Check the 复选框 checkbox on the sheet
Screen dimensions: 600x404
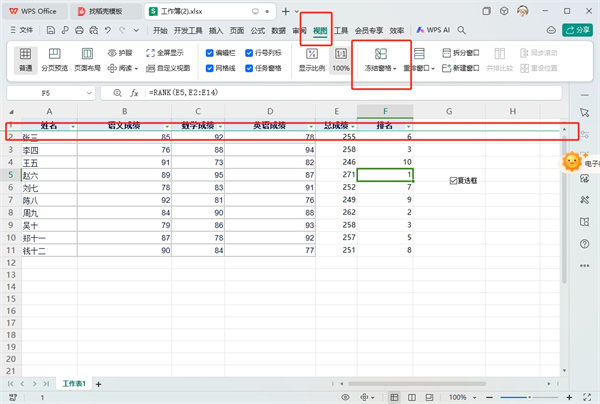coord(453,181)
